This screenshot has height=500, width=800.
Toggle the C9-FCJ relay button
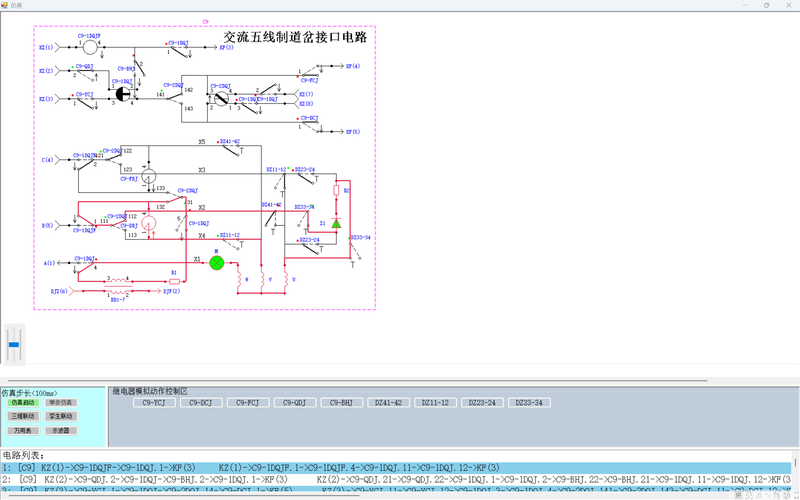click(248, 403)
